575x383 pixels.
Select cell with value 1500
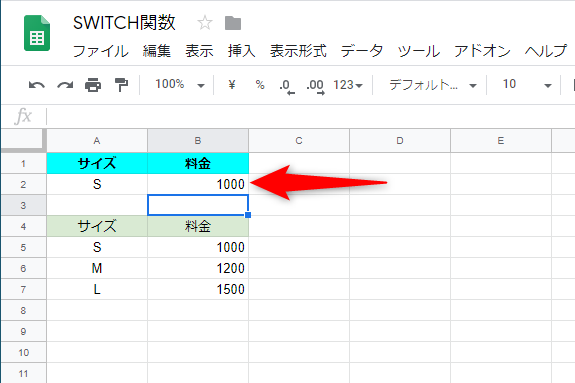tap(198, 289)
